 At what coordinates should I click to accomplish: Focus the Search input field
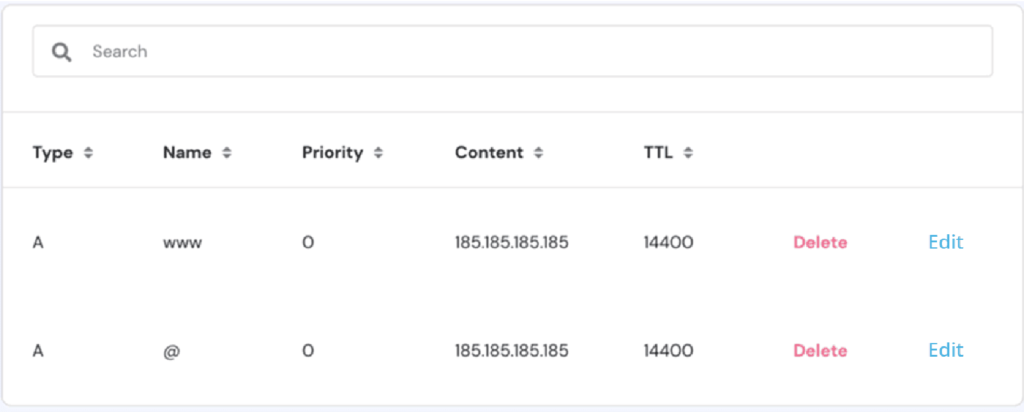click(x=513, y=52)
